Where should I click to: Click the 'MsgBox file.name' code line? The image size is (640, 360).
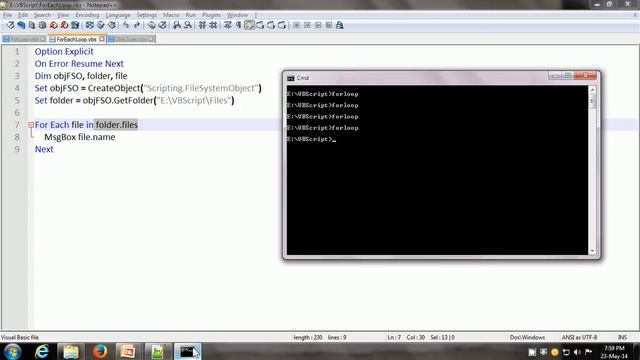tap(80, 137)
